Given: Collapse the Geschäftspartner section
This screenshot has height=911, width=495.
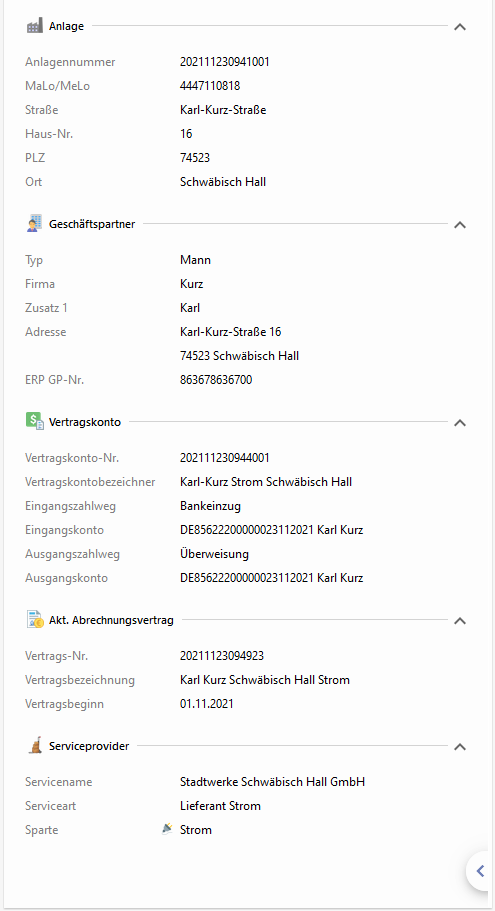Looking at the screenshot, I should point(460,224).
